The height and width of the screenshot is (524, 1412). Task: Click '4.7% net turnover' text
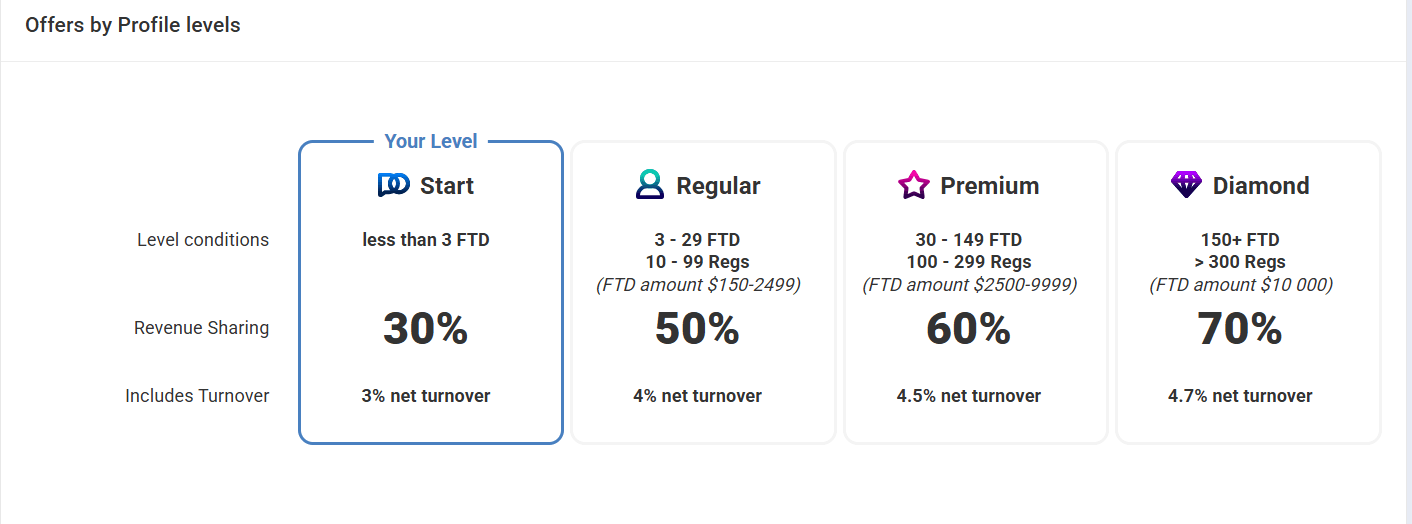pos(1240,396)
